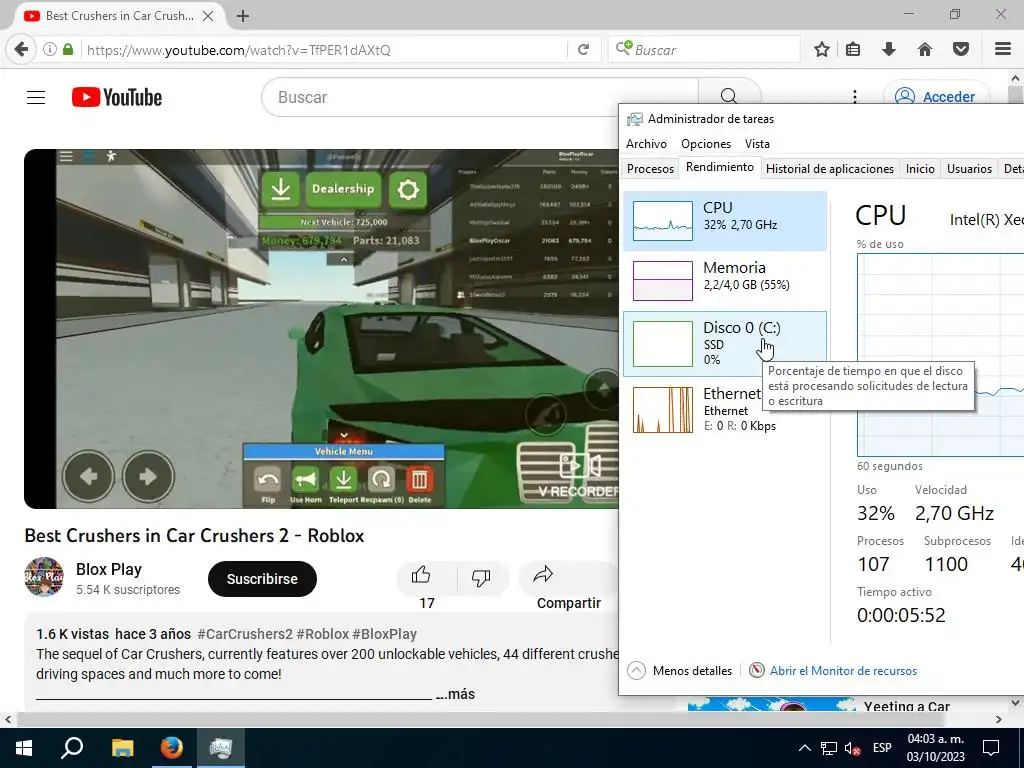Switch to the Inicio tab
Screen dimensions: 1024x768
[x=920, y=168]
